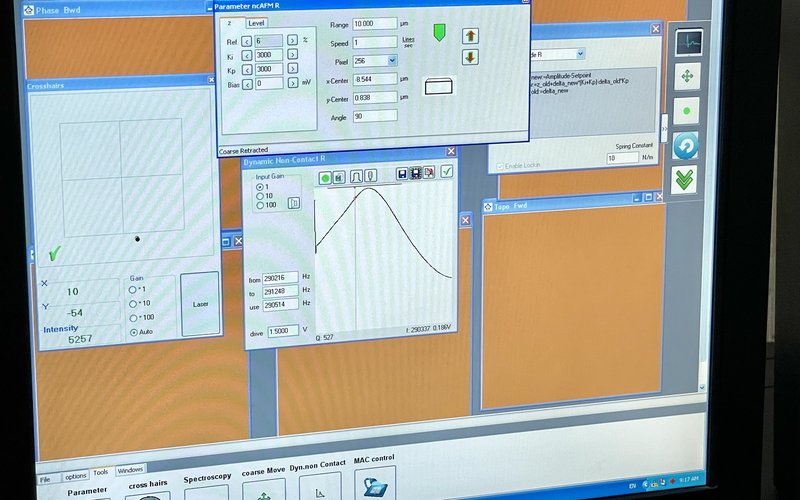Select the Auto gain radio option

135,331
